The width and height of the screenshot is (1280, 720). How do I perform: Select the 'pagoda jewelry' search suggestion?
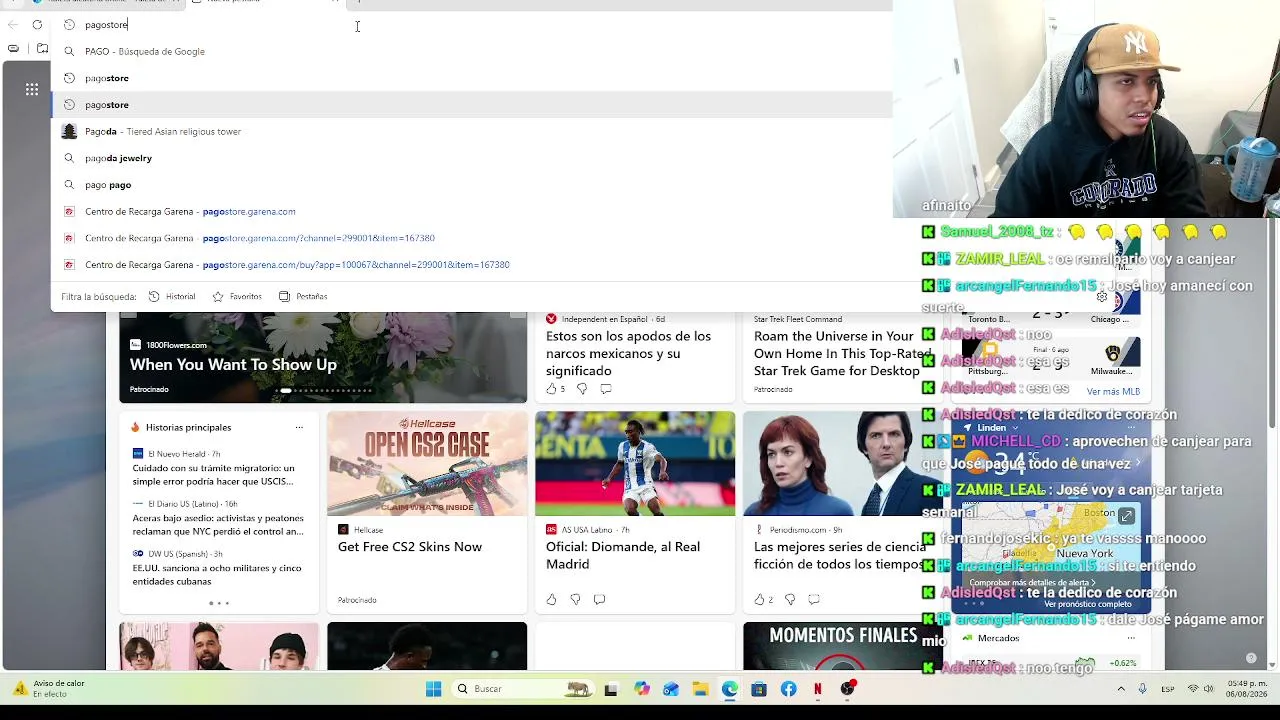click(471, 158)
